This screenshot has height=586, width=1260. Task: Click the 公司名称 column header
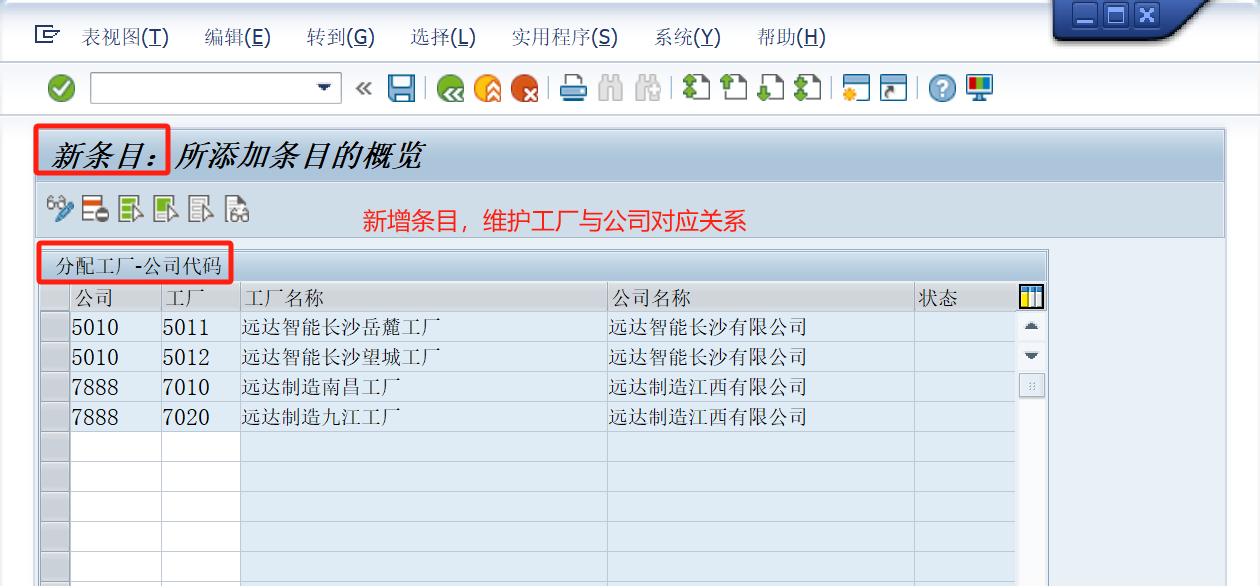[761, 298]
